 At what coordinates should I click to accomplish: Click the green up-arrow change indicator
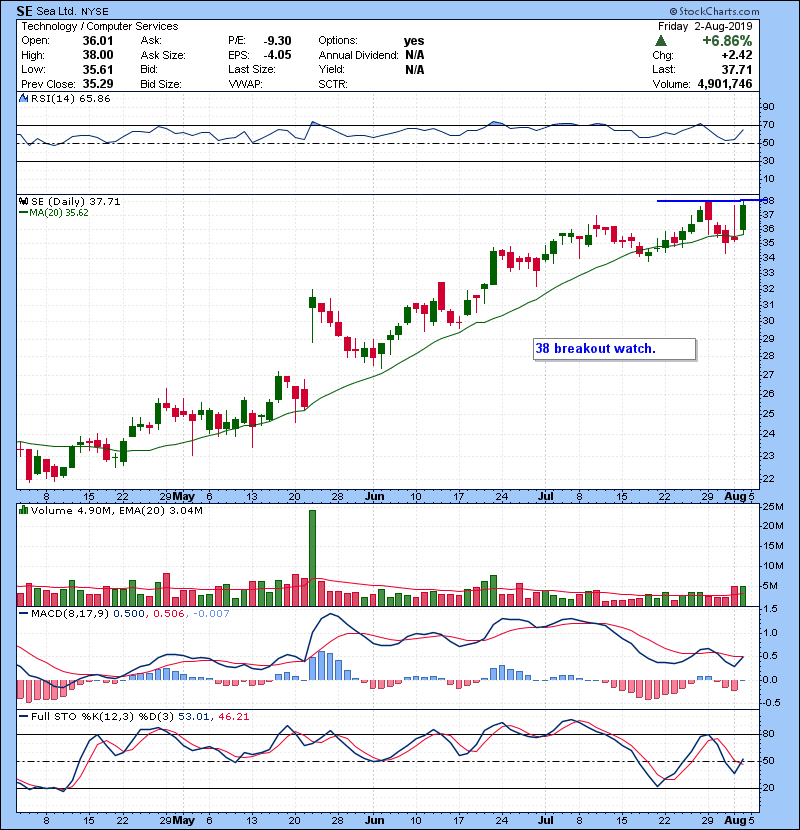tap(660, 41)
